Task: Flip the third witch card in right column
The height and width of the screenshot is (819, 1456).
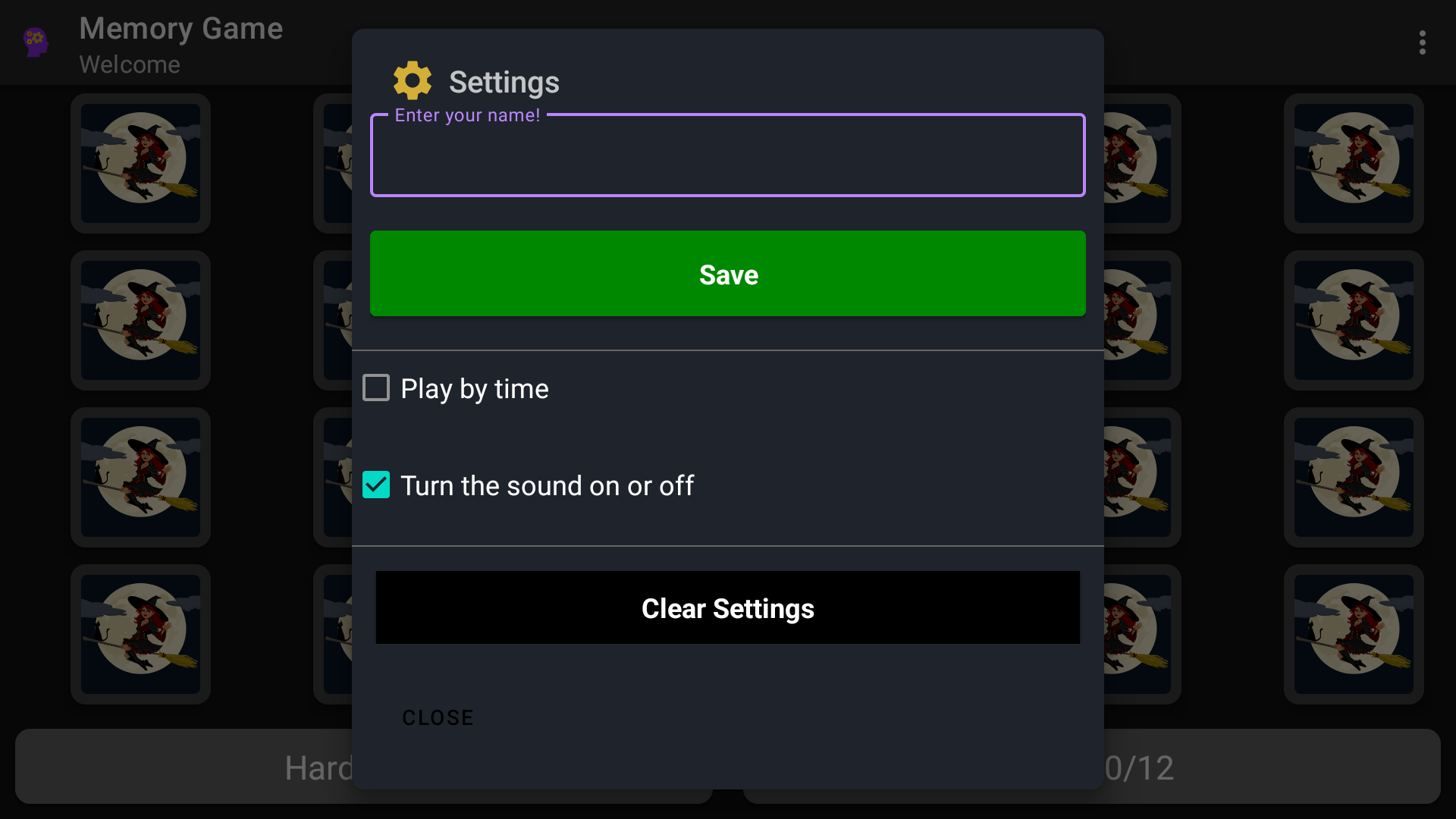Action: click(1354, 477)
